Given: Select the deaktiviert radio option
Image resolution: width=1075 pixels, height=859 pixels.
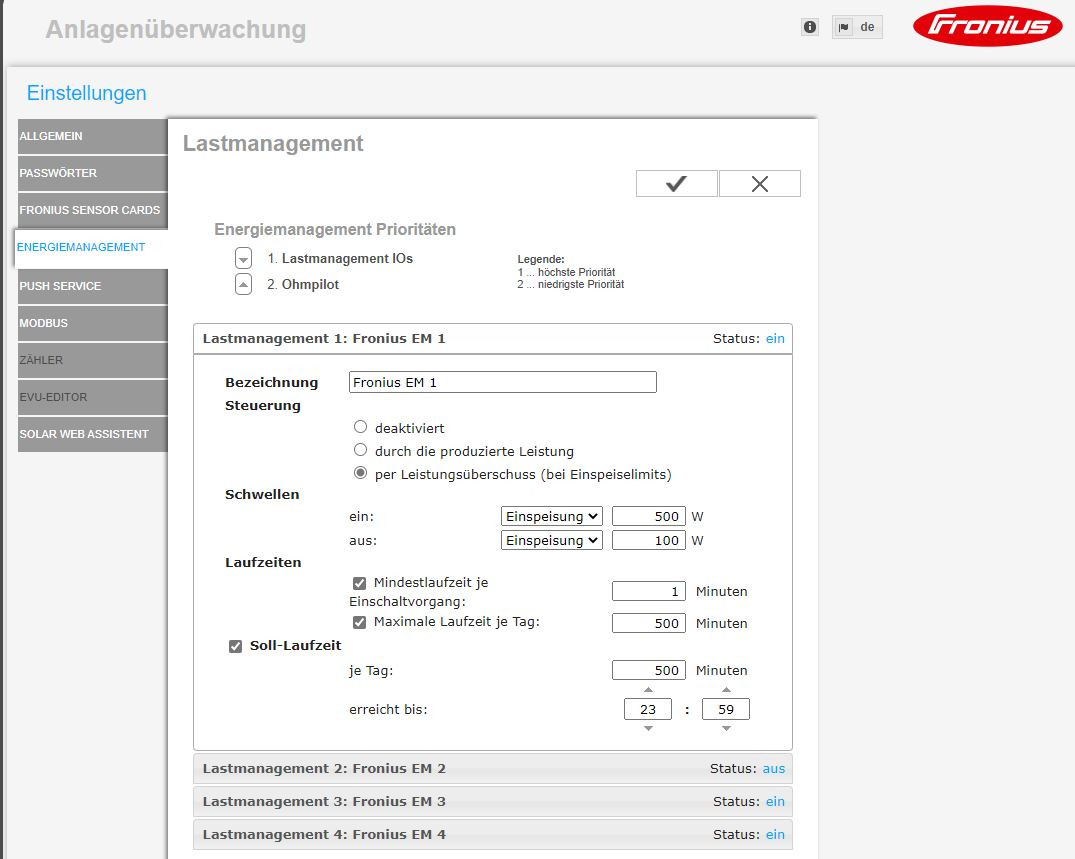Looking at the screenshot, I should tap(360, 427).
